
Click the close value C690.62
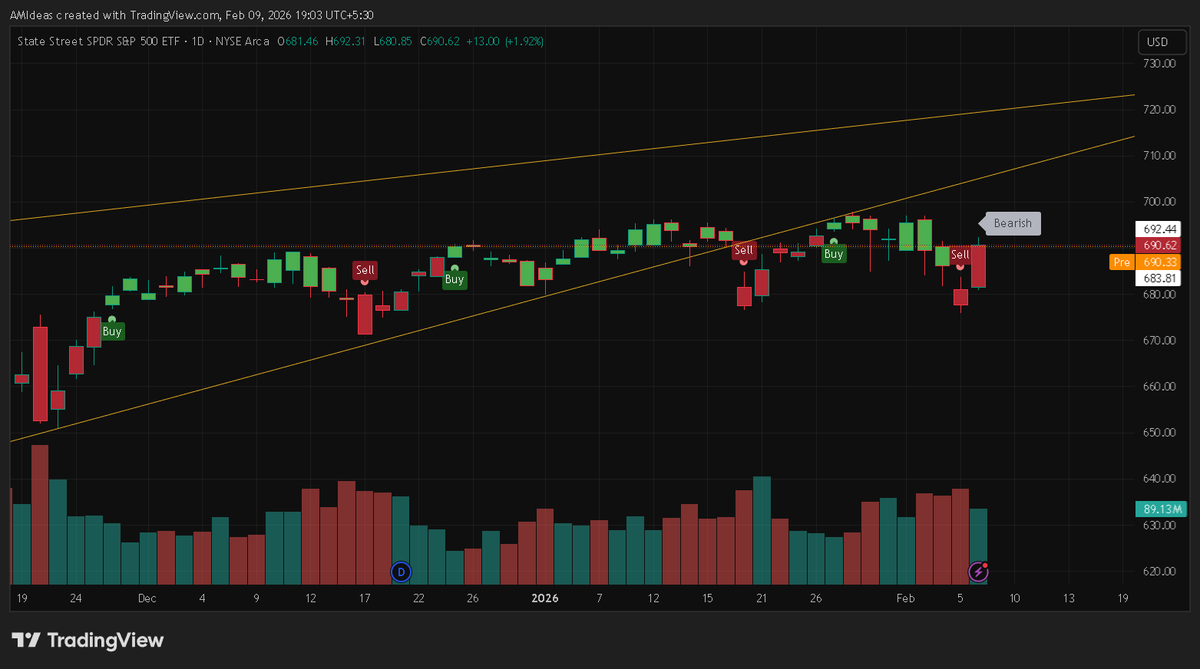coord(439,41)
